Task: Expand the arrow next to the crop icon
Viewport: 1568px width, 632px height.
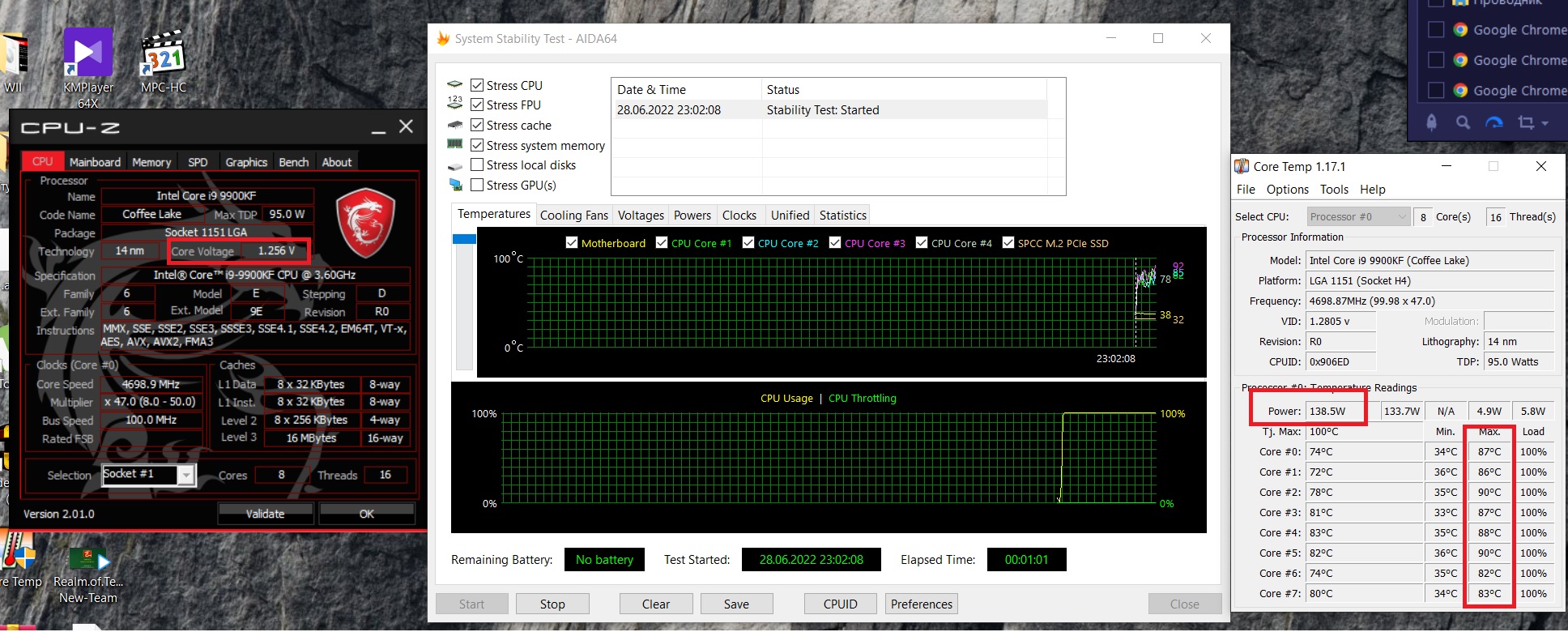Action: point(1545,123)
